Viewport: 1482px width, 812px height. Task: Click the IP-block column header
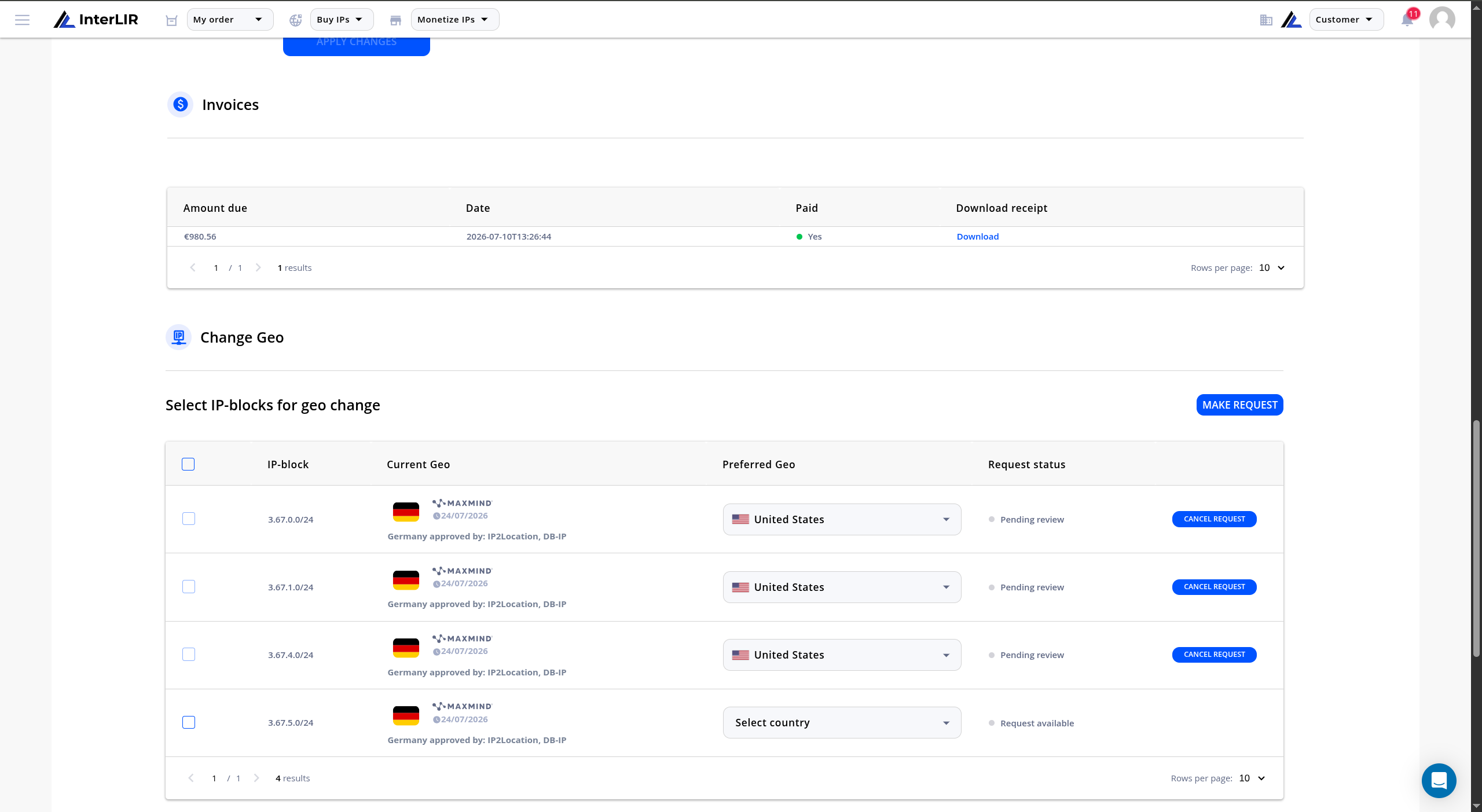[288, 464]
